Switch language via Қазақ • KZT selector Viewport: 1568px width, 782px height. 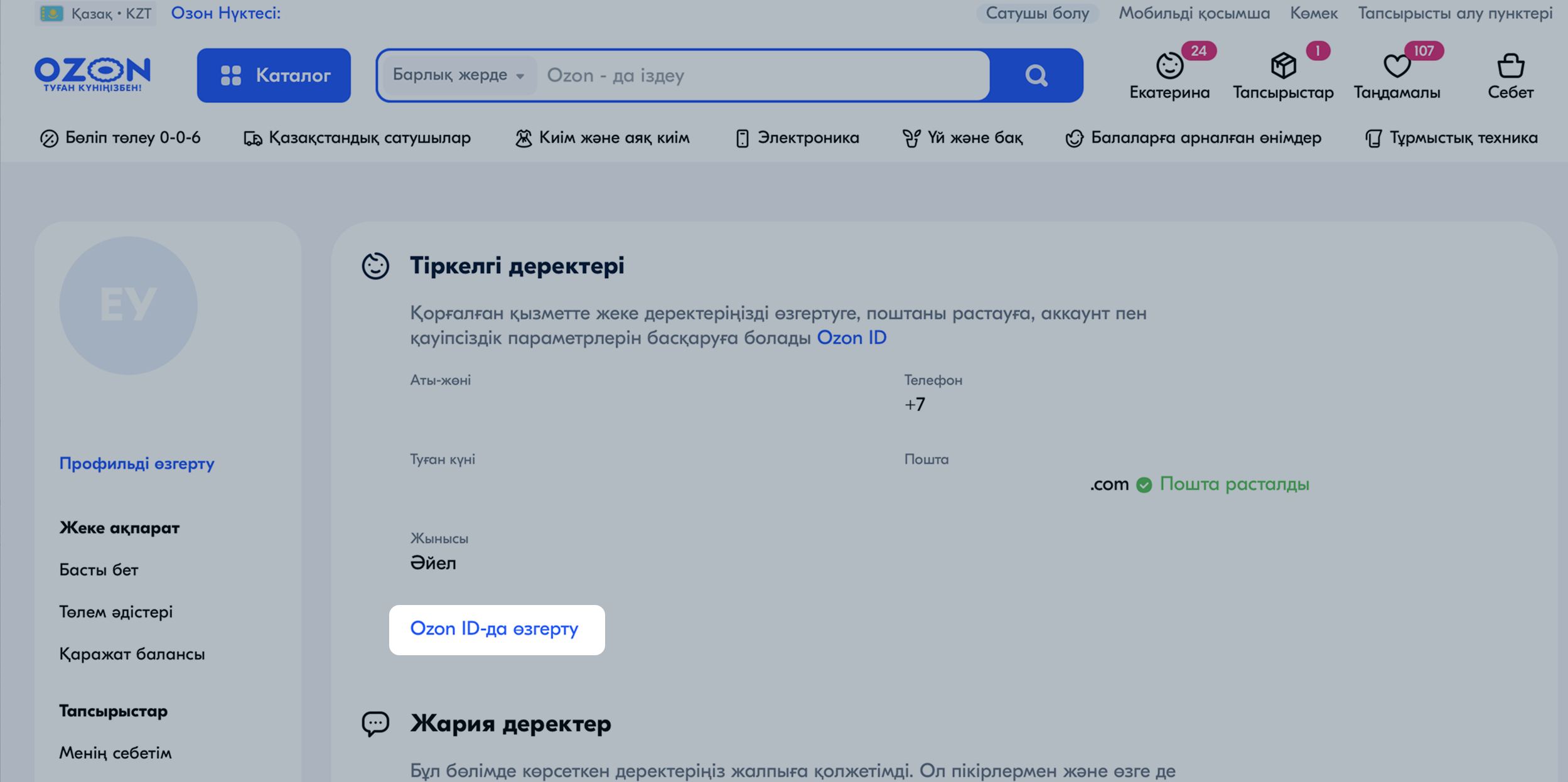pyautogui.click(x=95, y=13)
